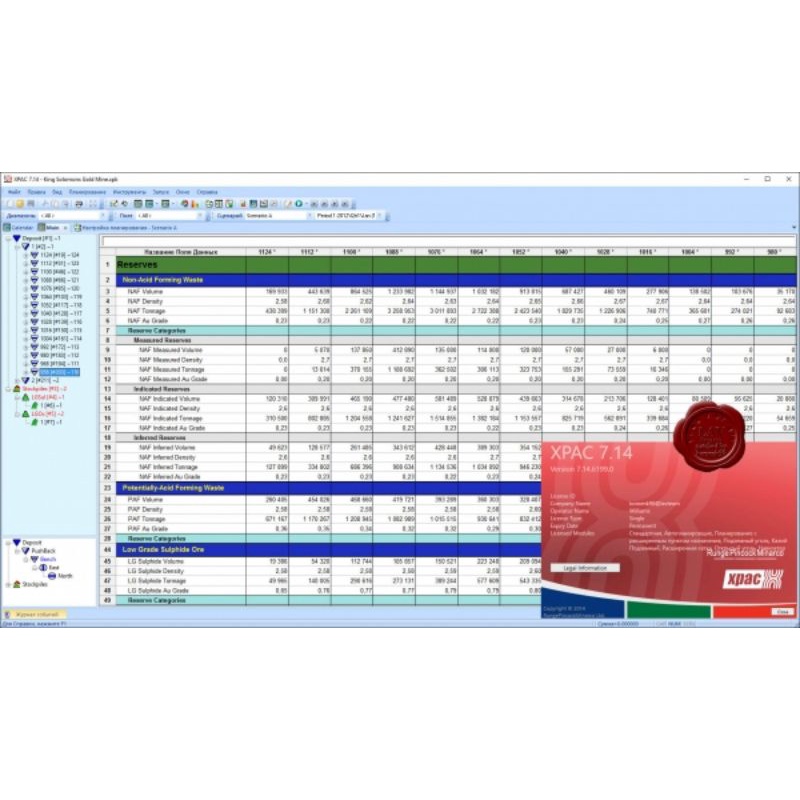This screenshot has width=800, height=800.
Task: Click the Stockpiles pile icon in upper tree
Action: click(17, 389)
